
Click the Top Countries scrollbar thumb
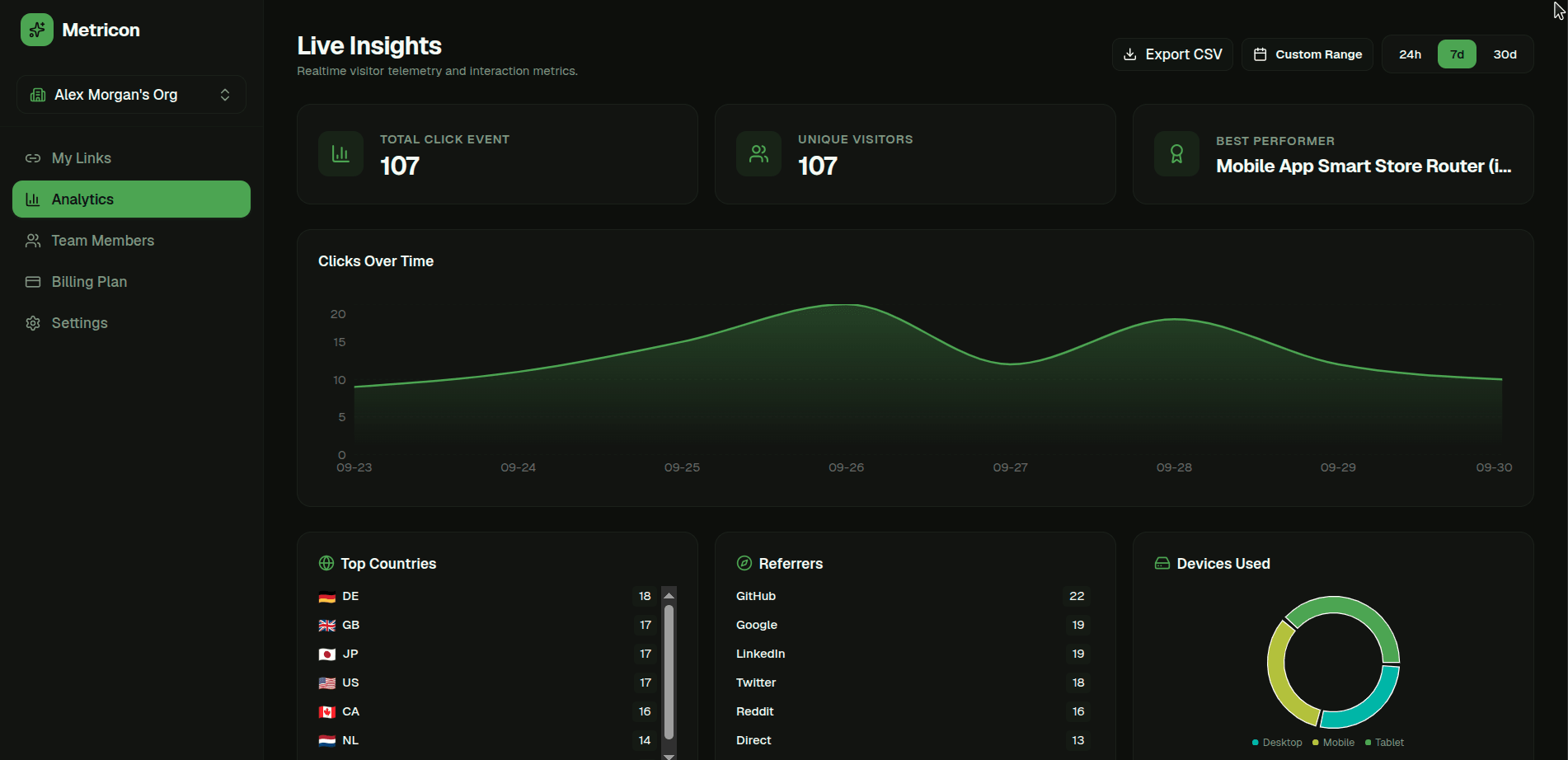[x=669, y=672]
